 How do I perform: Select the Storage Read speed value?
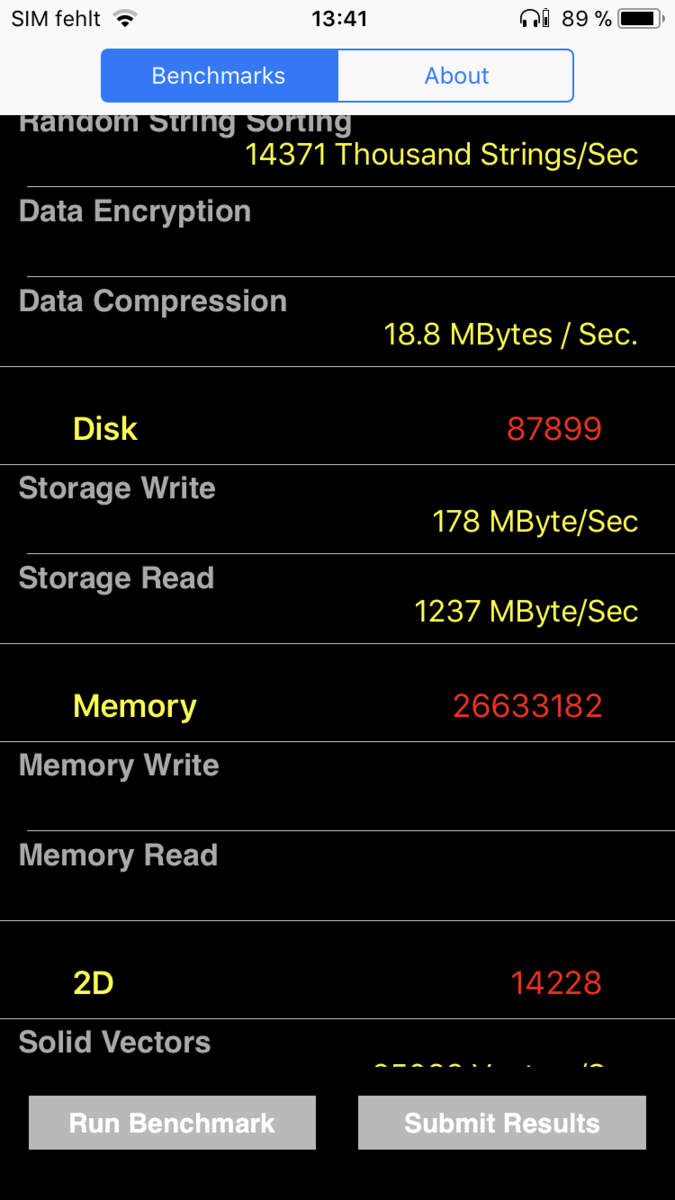[526, 611]
